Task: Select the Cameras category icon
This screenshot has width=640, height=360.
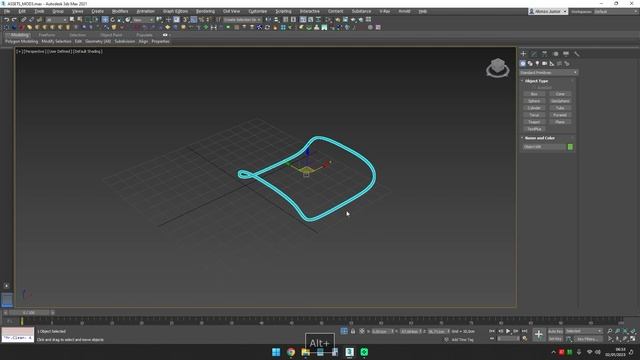Action: [544, 64]
